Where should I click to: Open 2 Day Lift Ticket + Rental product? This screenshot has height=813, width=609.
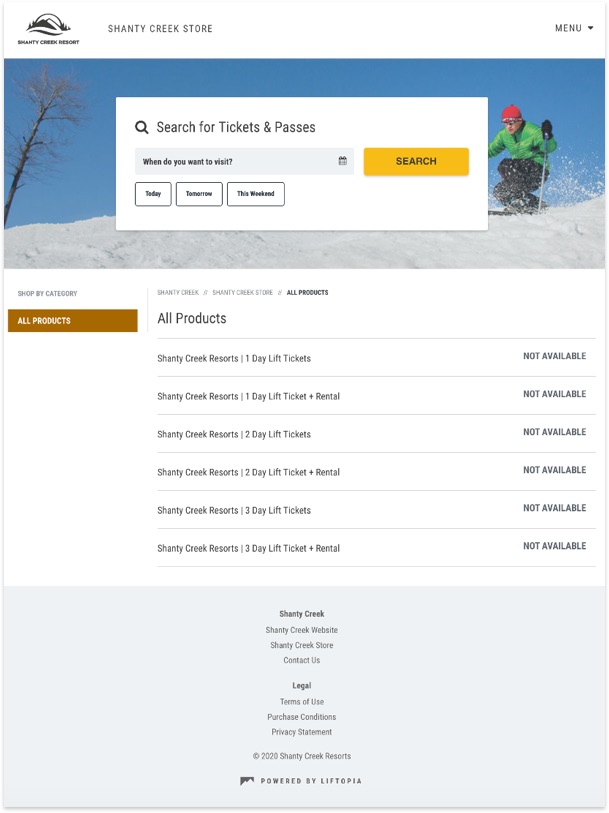[x=248, y=472]
